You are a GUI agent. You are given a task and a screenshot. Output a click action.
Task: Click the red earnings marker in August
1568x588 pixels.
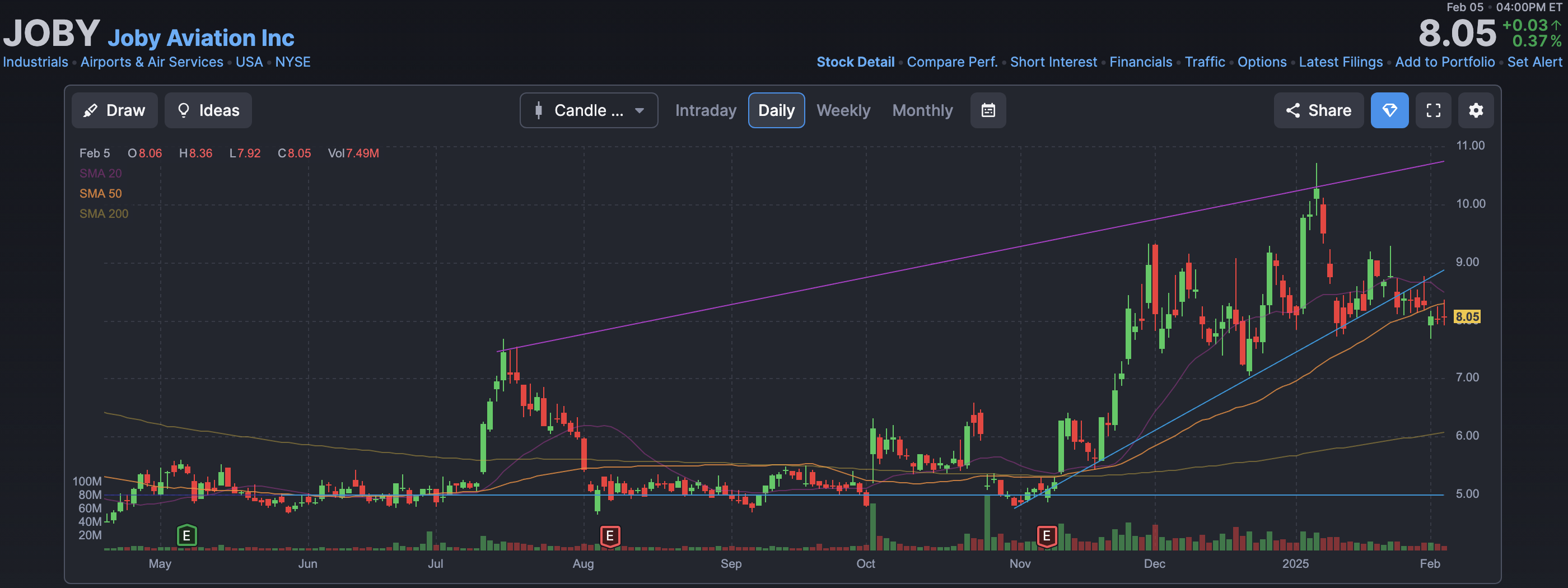click(610, 536)
